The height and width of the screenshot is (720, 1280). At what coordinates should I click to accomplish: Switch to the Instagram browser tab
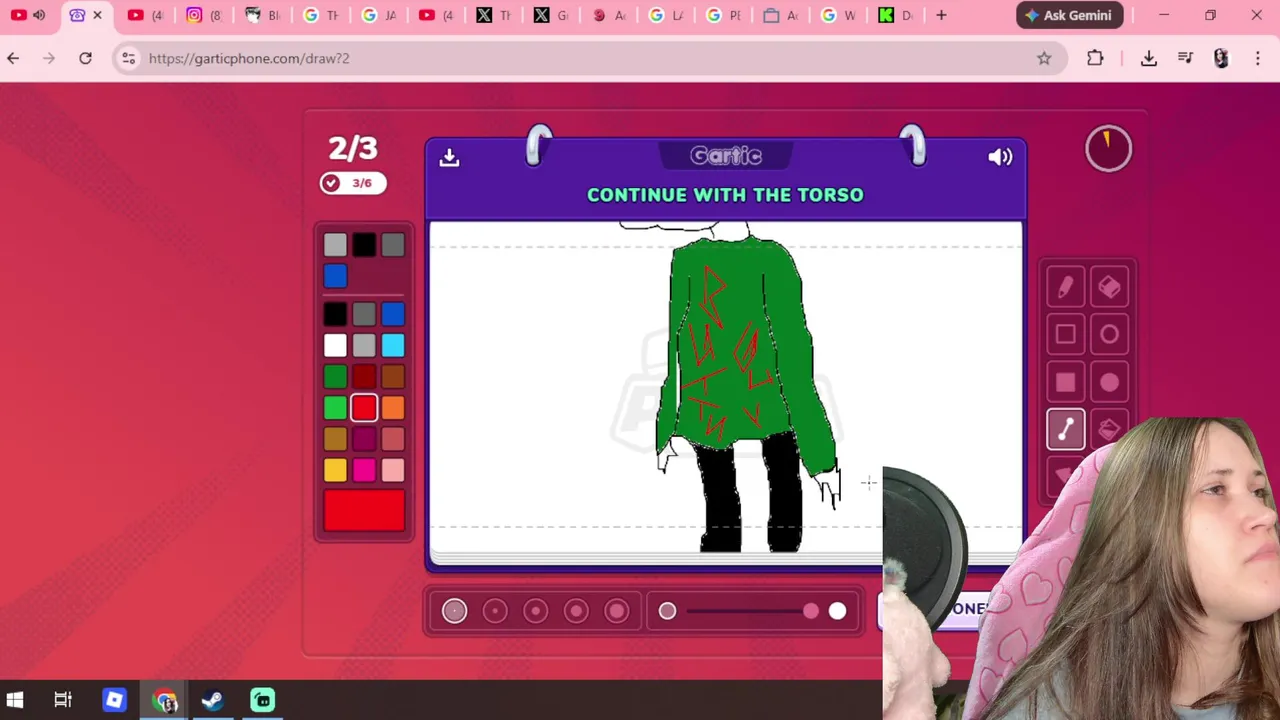click(204, 15)
